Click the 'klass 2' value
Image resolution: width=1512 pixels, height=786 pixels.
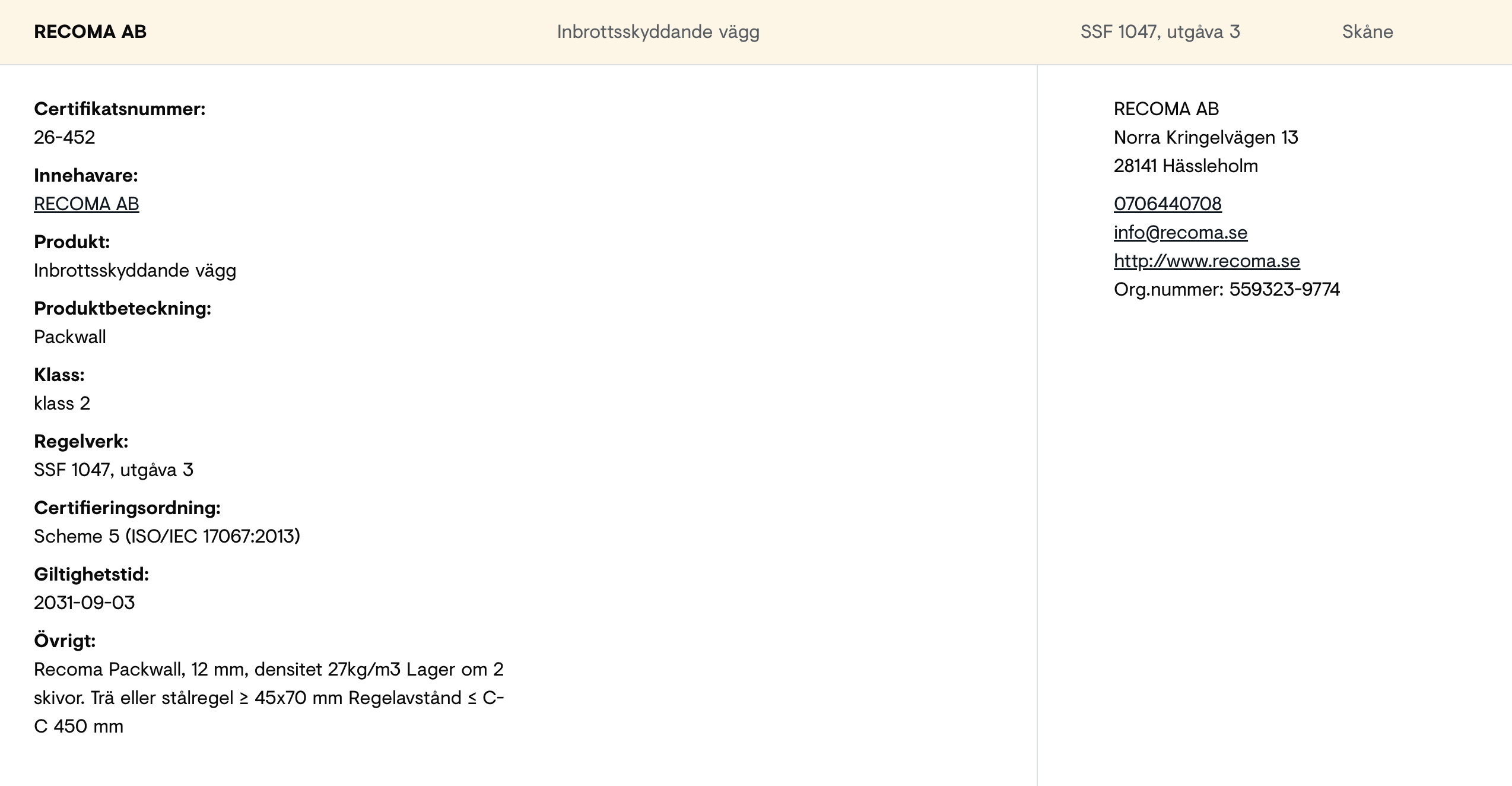point(62,403)
